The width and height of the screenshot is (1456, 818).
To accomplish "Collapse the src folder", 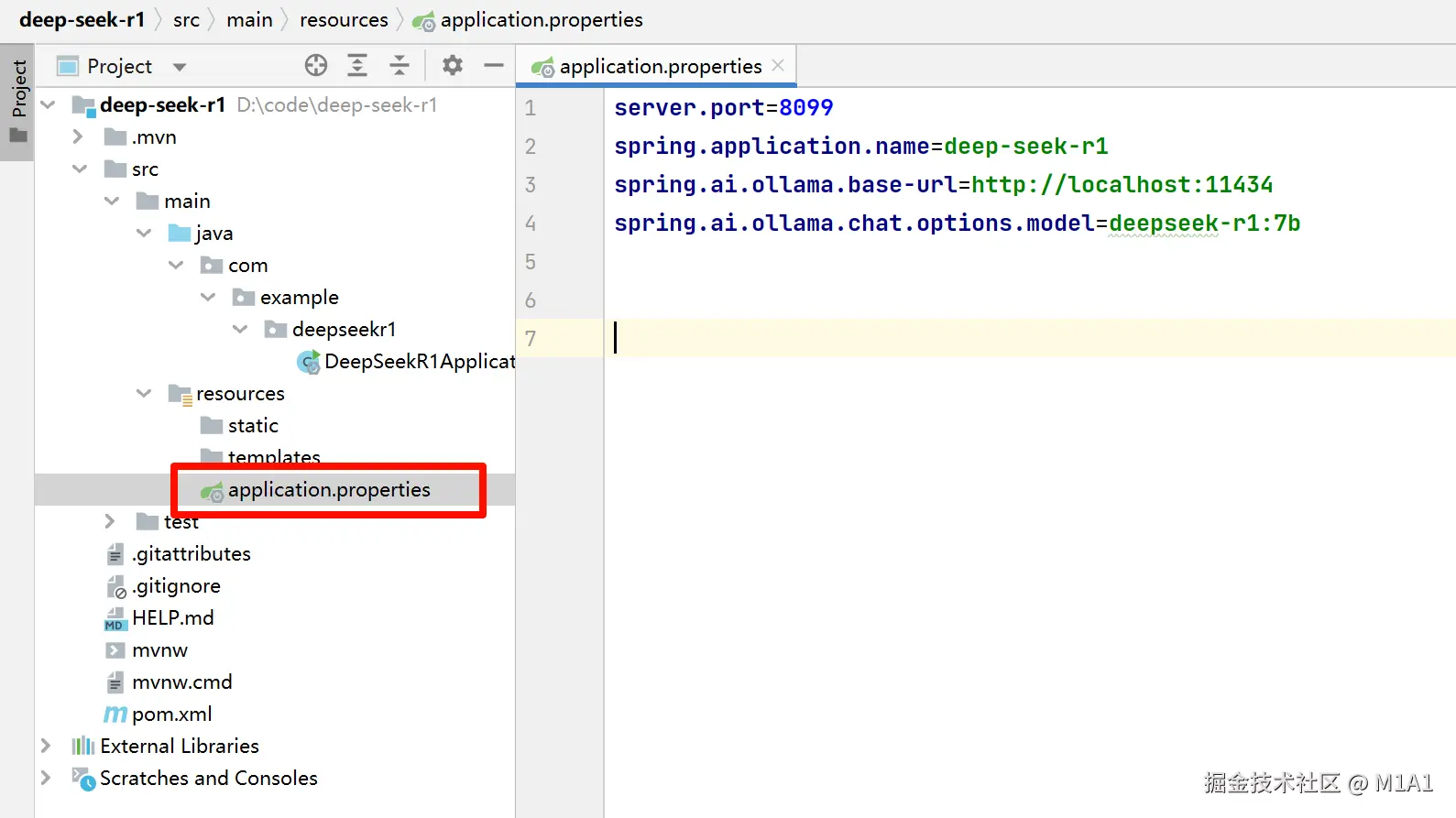I will (x=80, y=169).
